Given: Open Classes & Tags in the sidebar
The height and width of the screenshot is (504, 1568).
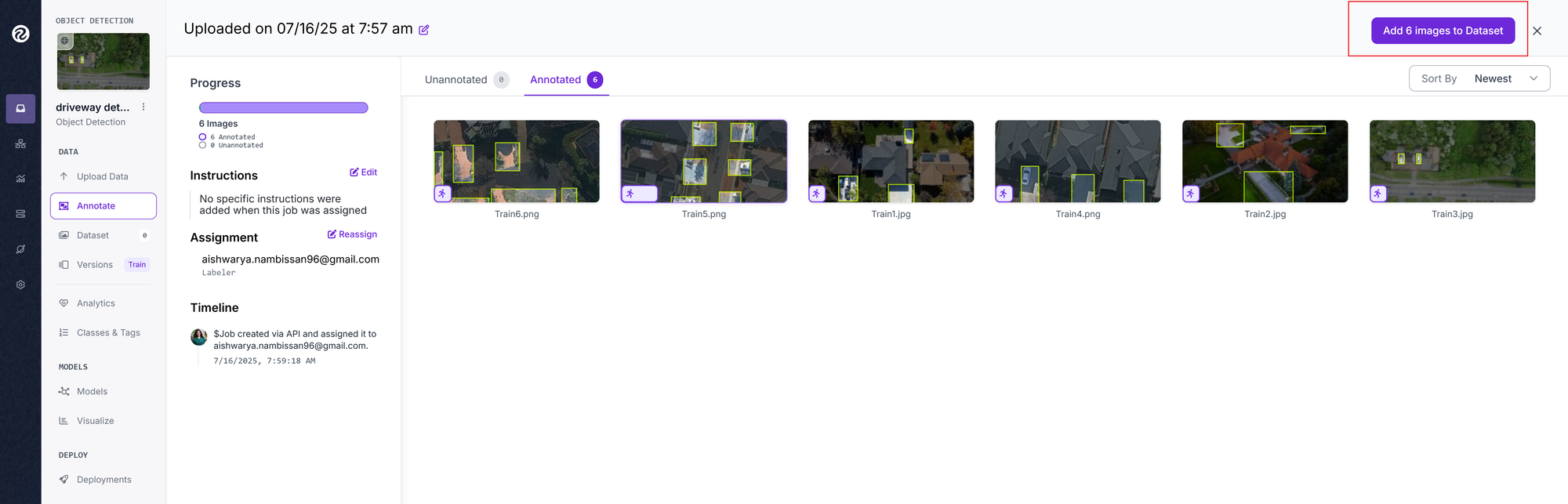Looking at the screenshot, I should (x=103, y=333).
